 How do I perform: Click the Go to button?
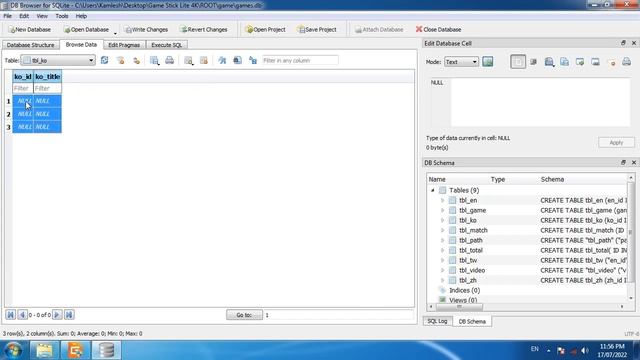[x=244, y=315]
